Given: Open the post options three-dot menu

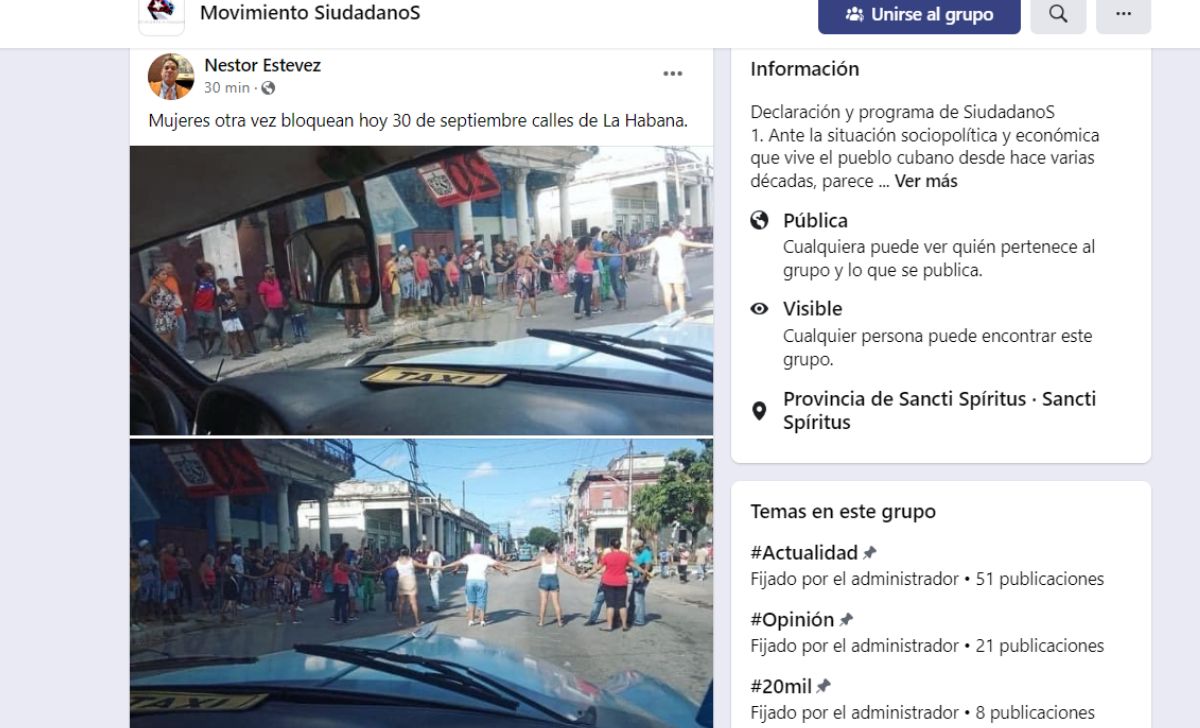Looking at the screenshot, I should [x=673, y=74].
